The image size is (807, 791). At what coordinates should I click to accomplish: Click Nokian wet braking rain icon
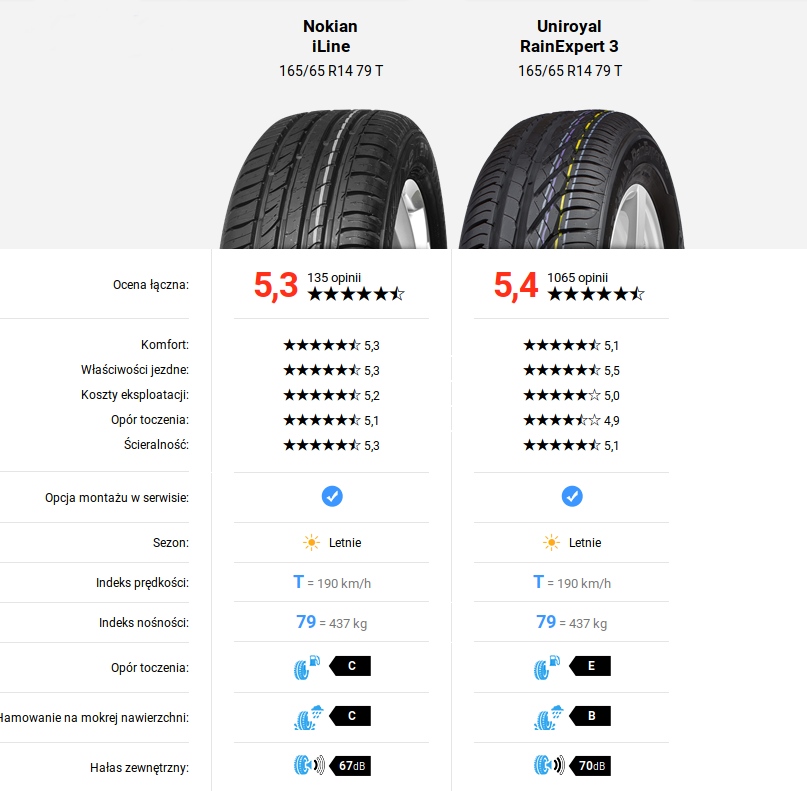coord(307,717)
